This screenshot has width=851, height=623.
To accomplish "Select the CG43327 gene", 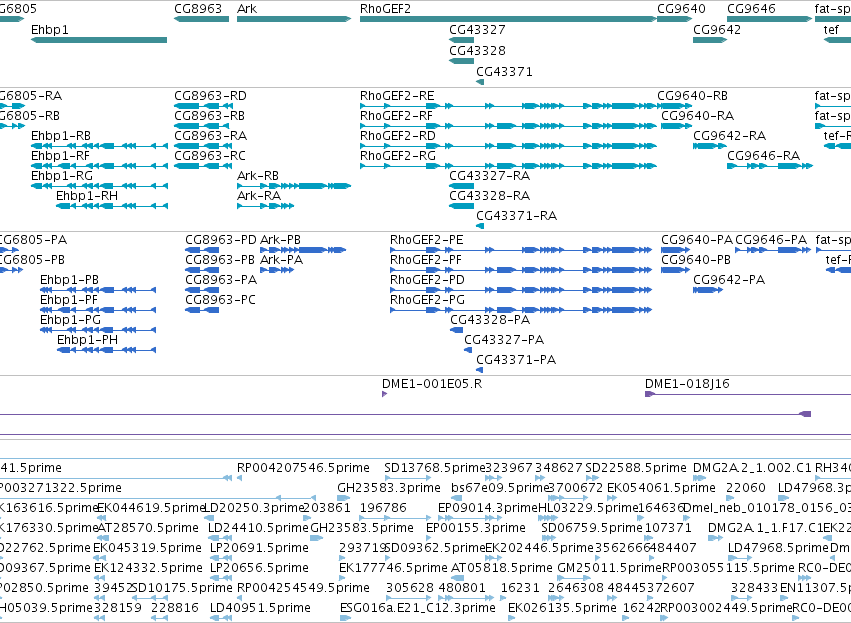I will point(461,40).
